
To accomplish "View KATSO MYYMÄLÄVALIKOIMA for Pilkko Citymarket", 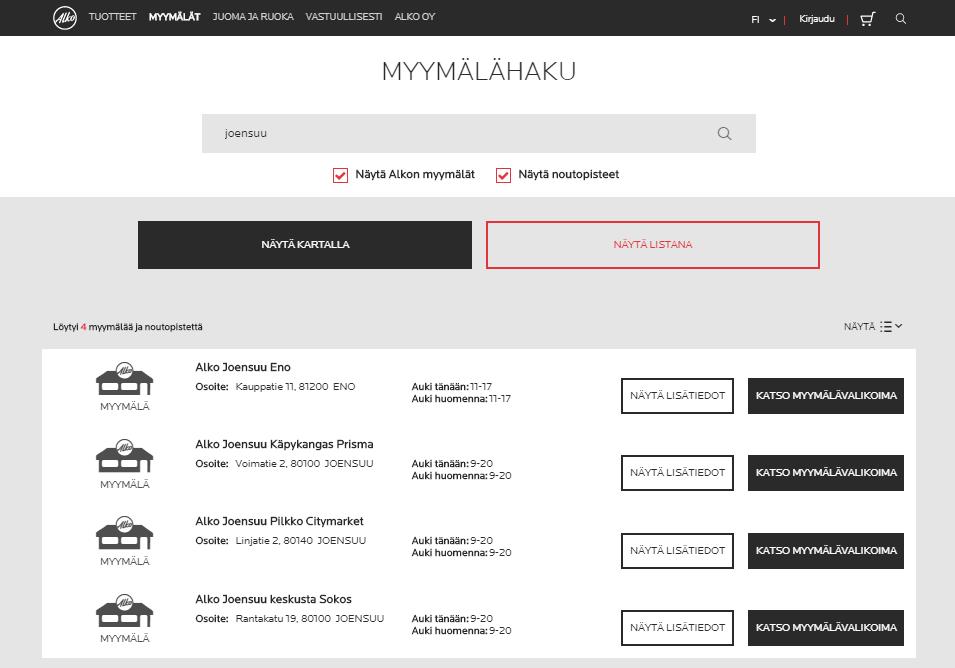I will click(826, 550).
